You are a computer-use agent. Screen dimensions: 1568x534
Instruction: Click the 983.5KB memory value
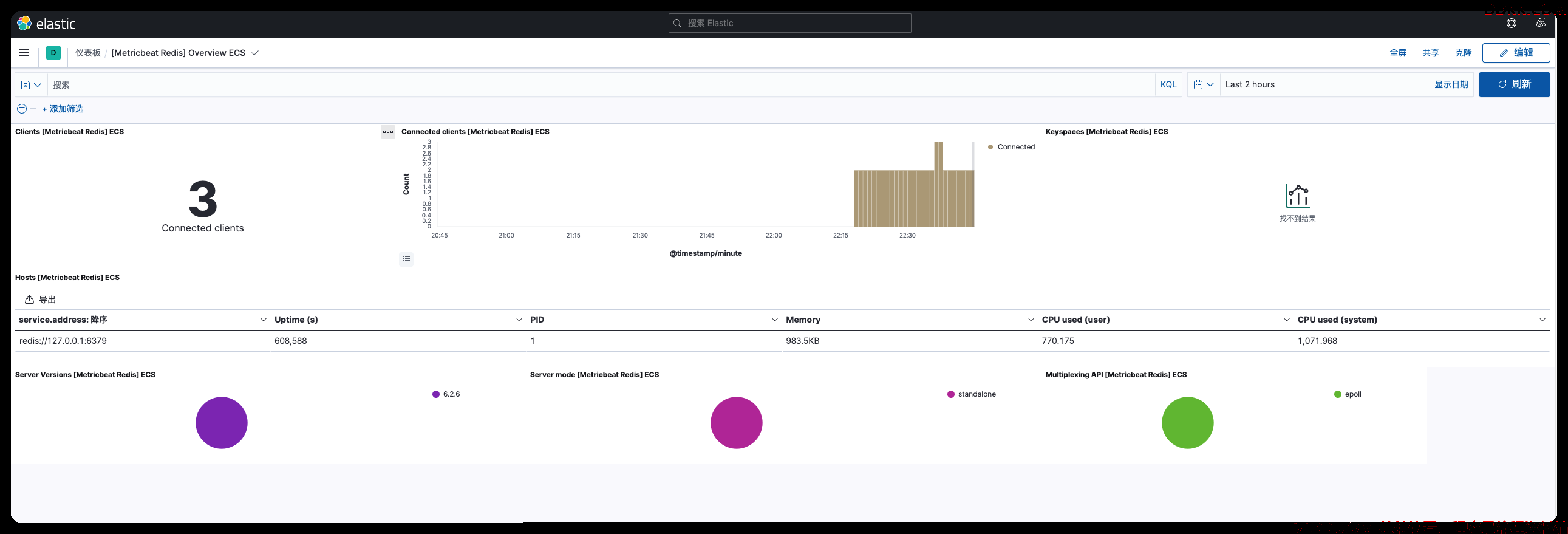[802, 341]
